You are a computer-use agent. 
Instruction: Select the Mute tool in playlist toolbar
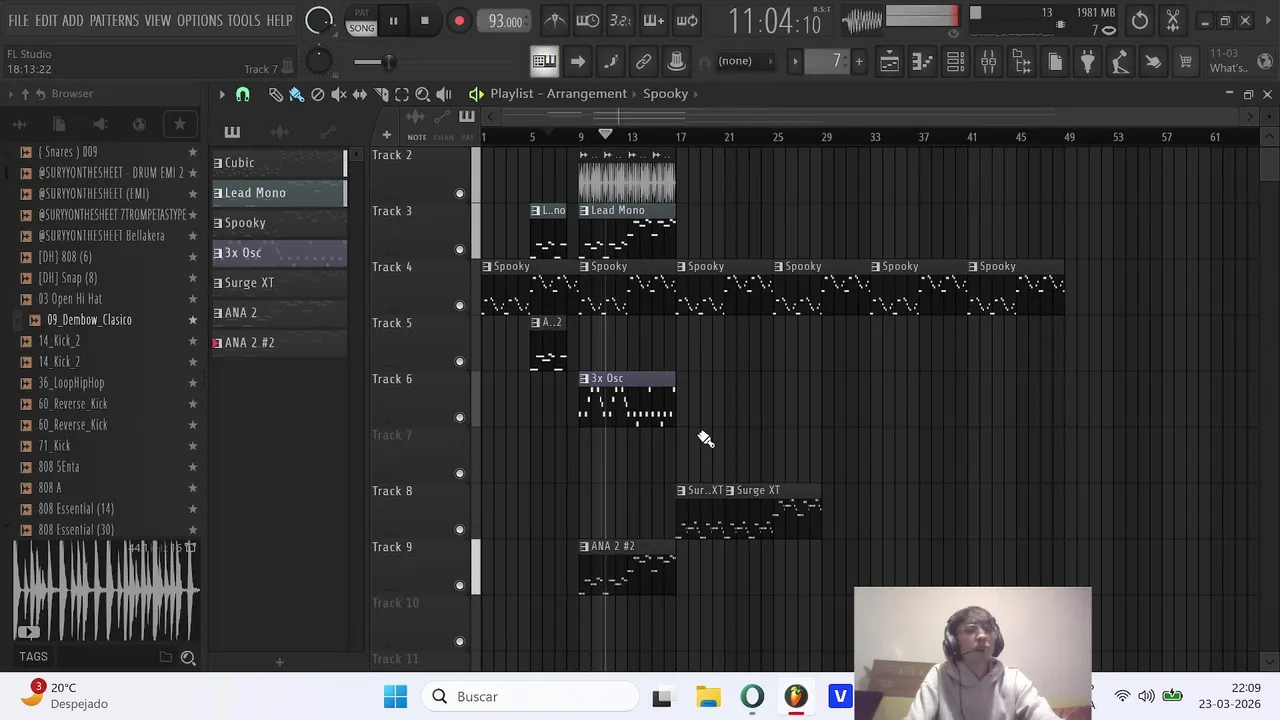point(339,94)
